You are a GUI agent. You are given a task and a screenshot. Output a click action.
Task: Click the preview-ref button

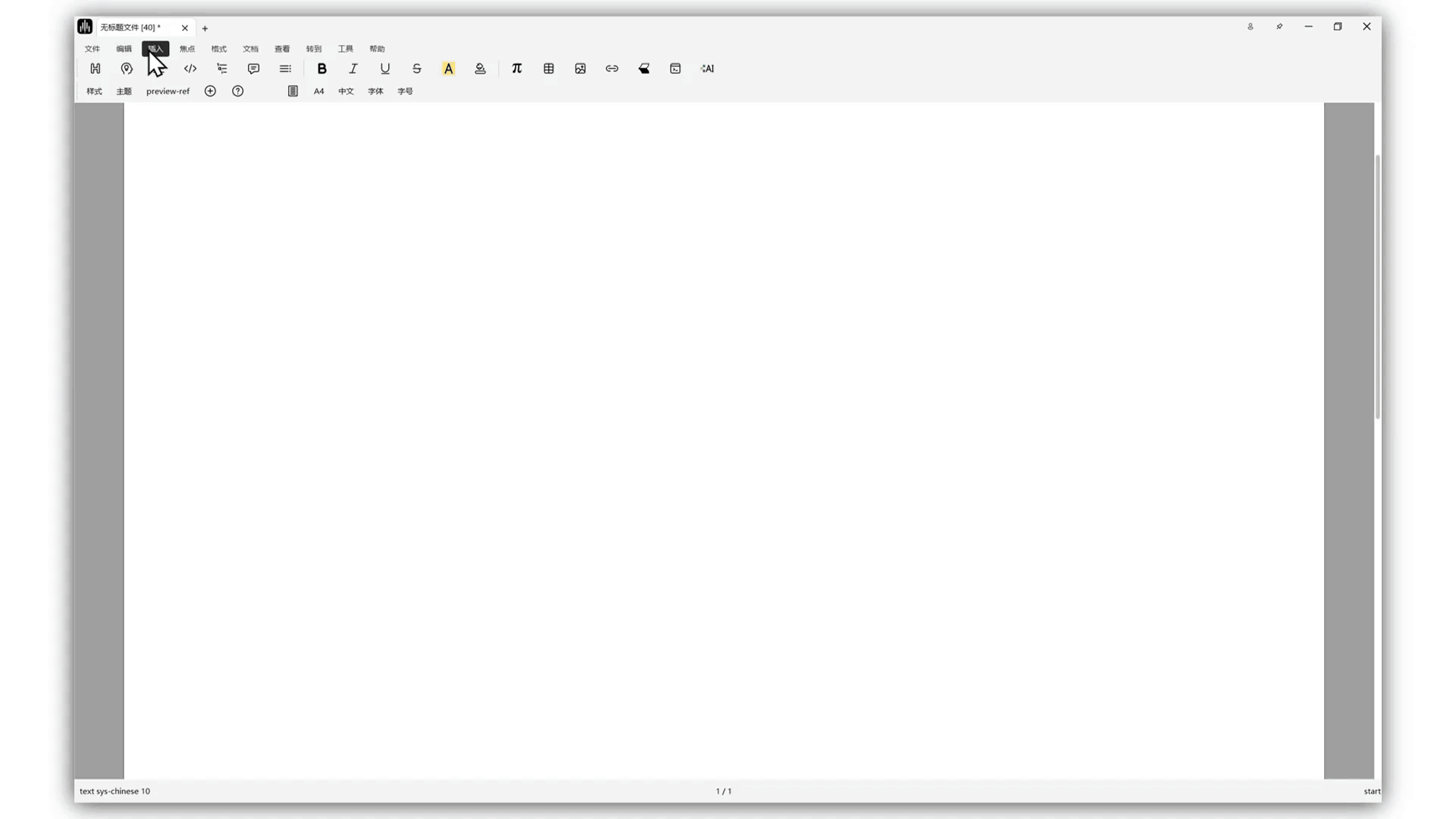point(168,91)
